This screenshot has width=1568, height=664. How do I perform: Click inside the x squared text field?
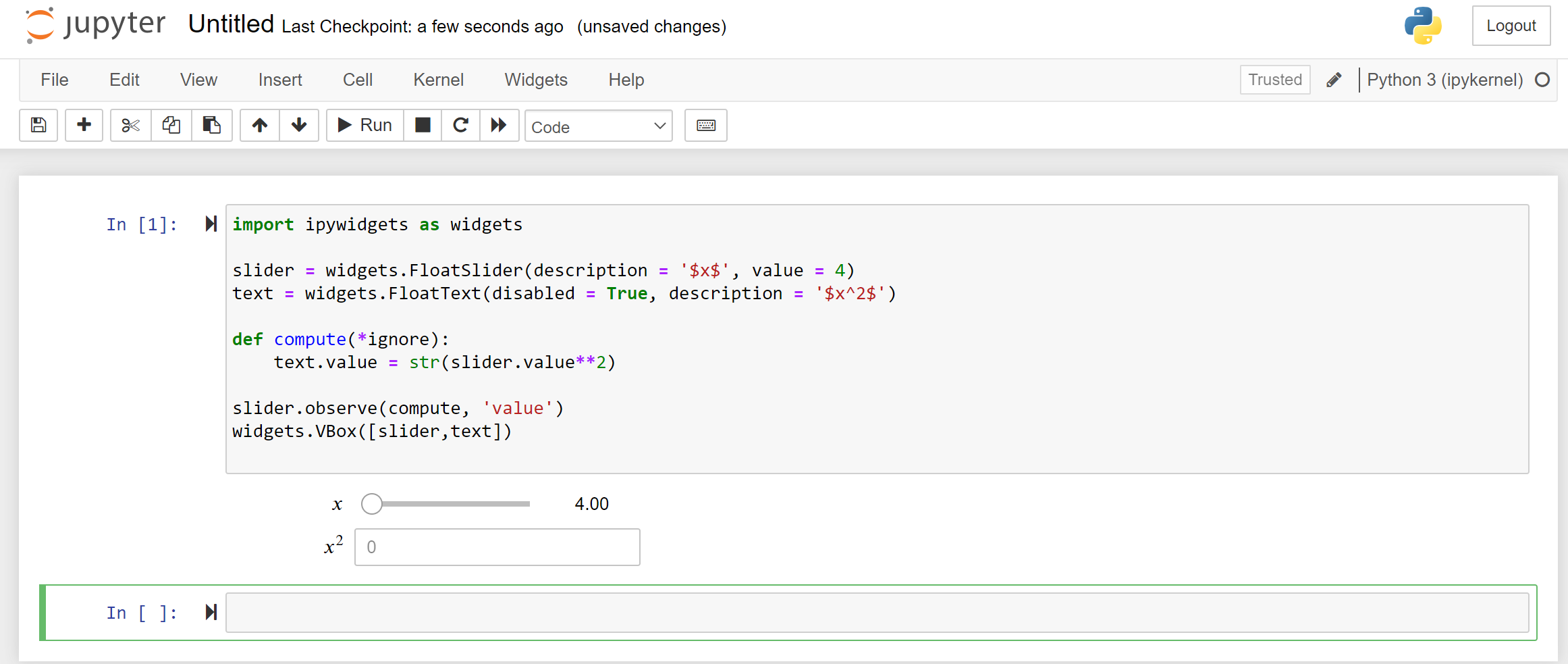(497, 546)
